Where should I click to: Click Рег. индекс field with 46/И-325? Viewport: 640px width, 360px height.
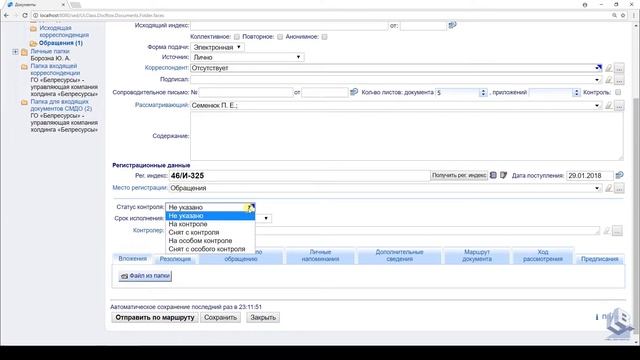299,176
